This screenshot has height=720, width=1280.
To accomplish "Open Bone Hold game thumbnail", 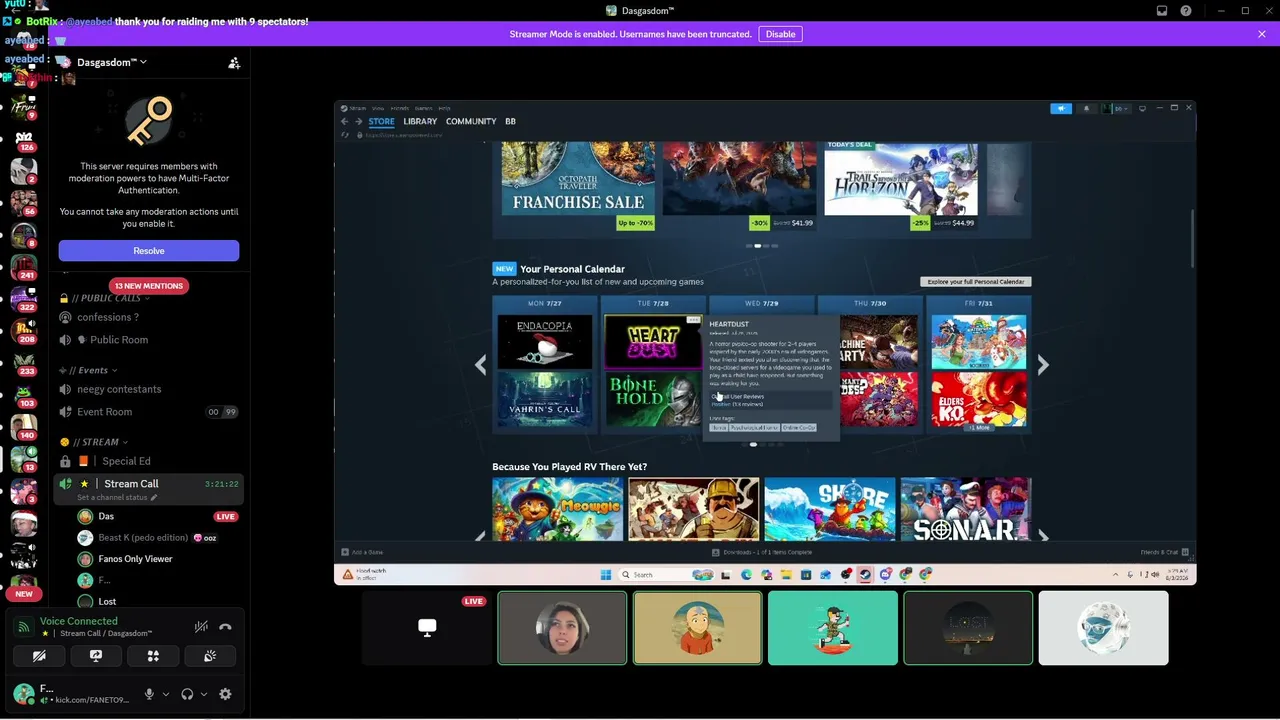I will (653, 400).
